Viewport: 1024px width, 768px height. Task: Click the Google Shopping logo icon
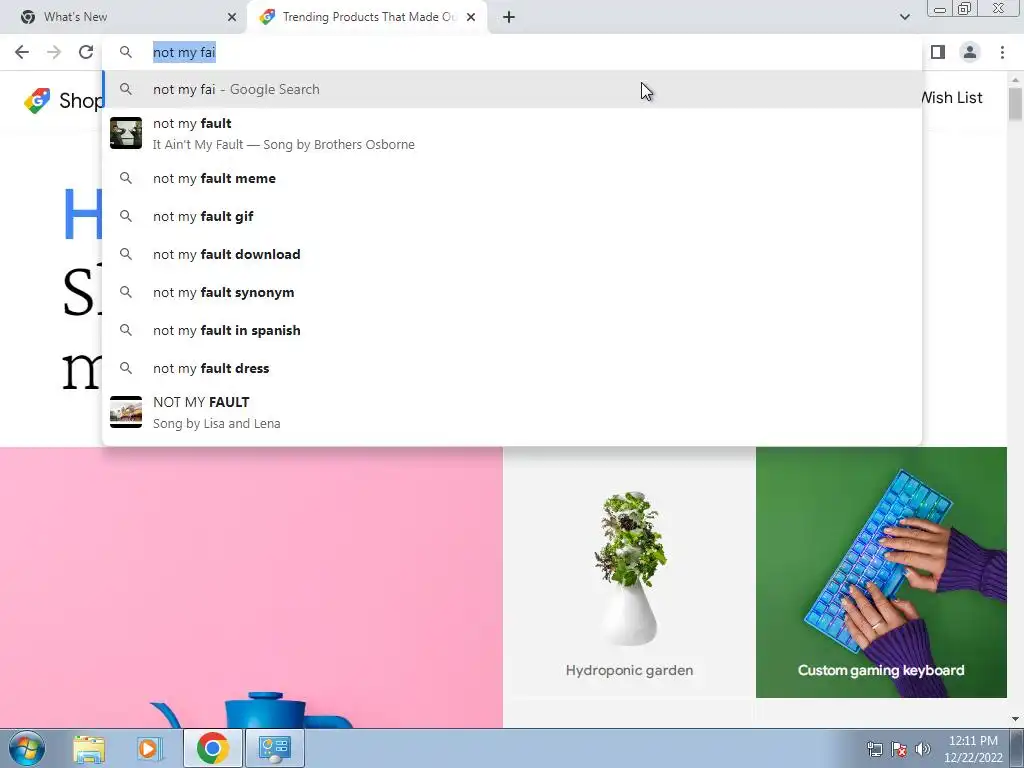[x=37, y=101]
